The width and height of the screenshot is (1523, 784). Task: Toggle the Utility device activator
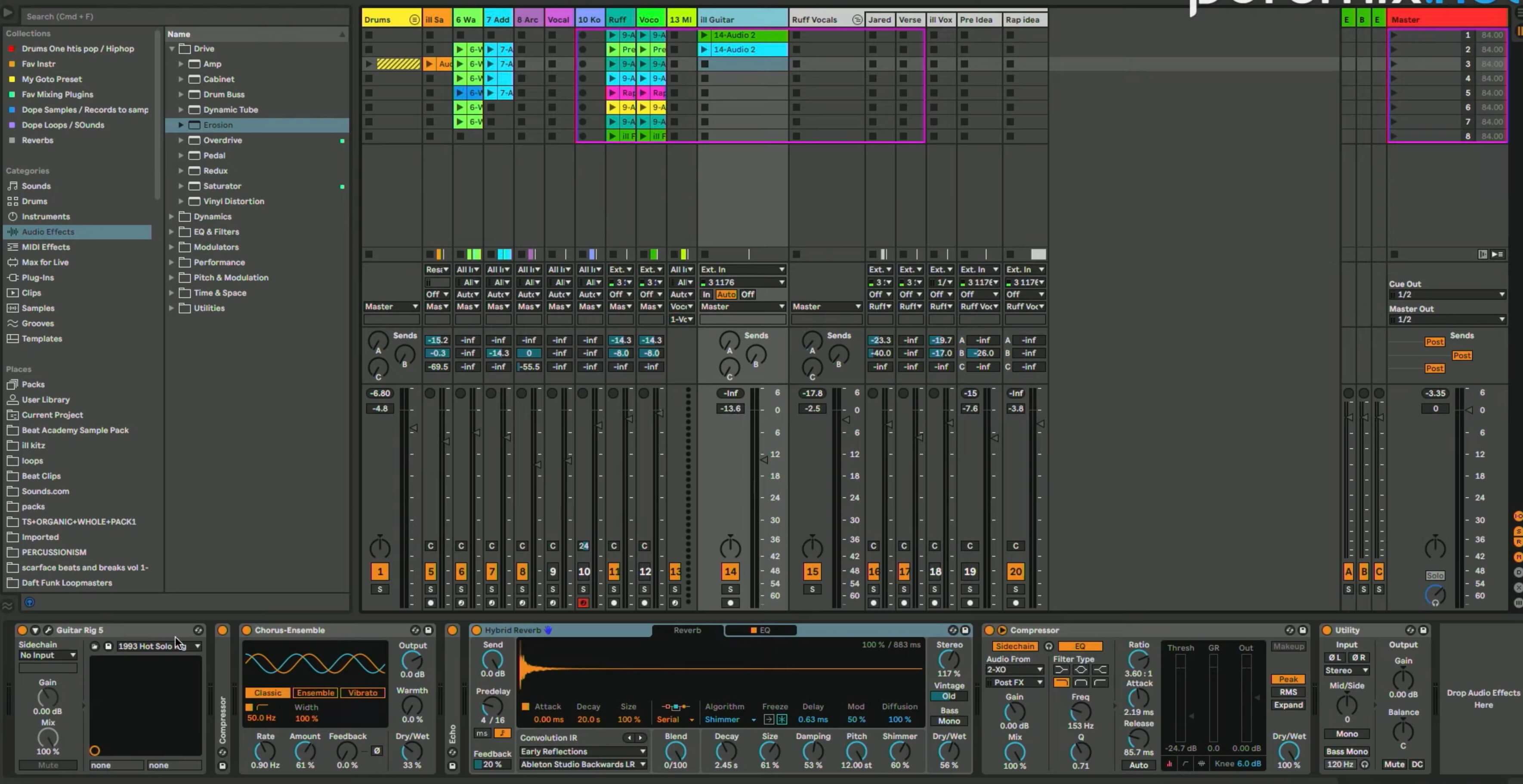[1327, 630]
